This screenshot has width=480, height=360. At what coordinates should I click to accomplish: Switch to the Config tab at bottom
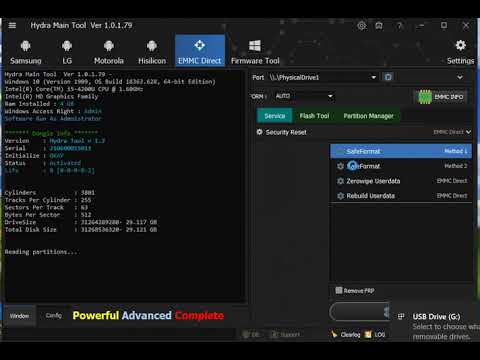[54, 315]
